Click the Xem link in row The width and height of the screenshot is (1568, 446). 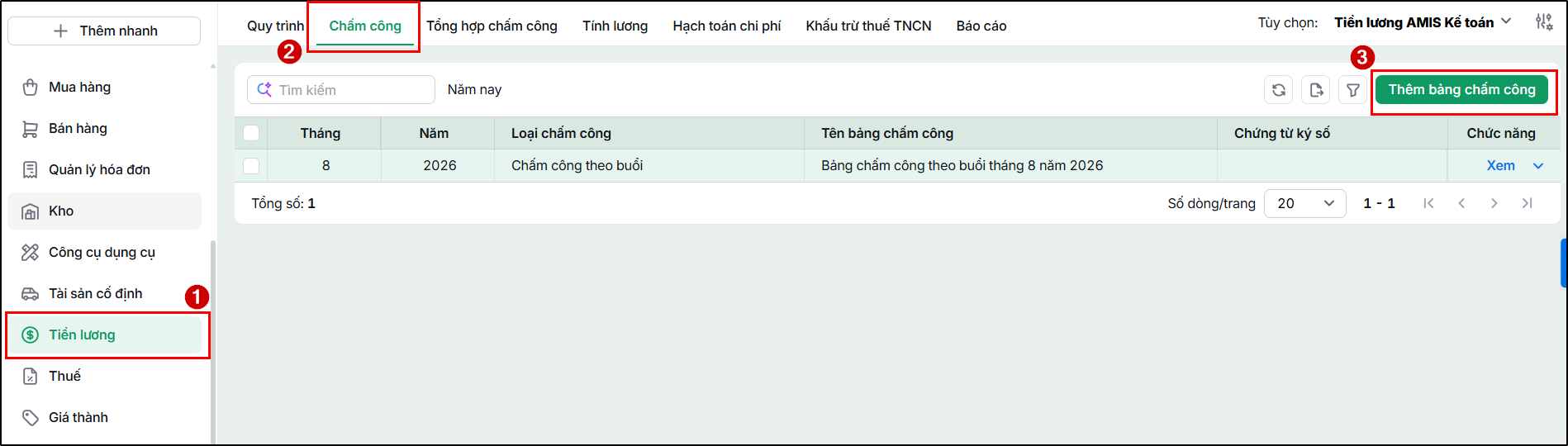pyautogui.click(x=1500, y=165)
